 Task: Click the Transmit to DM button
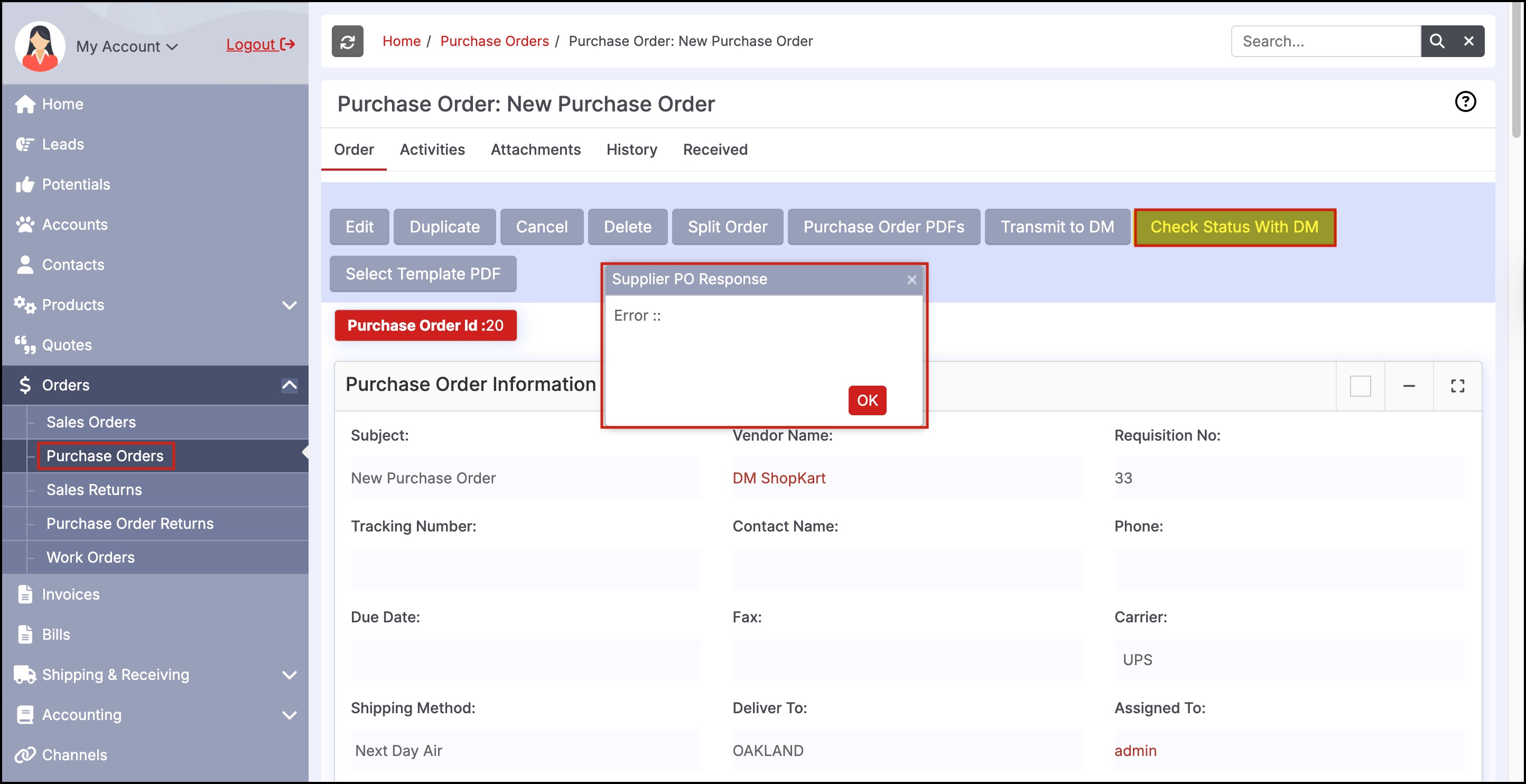[1057, 227]
